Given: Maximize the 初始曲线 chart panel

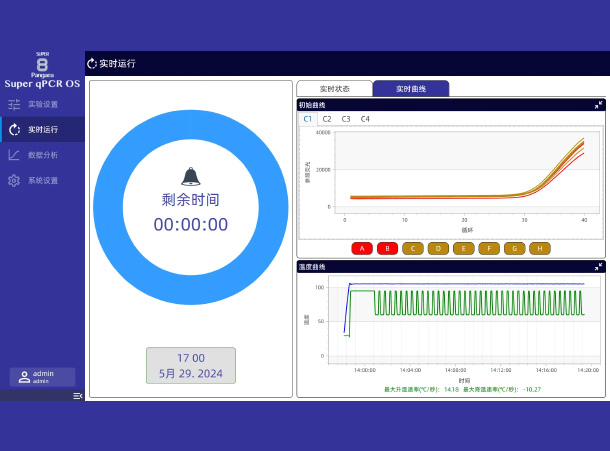Looking at the screenshot, I should point(598,105).
